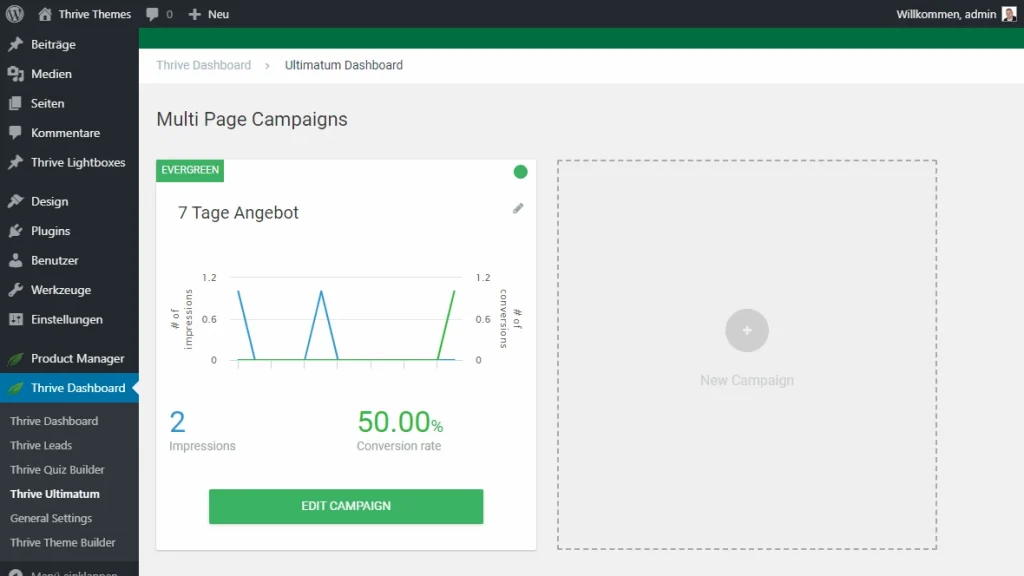Viewport: 1024px width, 576px height.
Task: Click the admin avatar in top bar
Action: [1008, 14]
